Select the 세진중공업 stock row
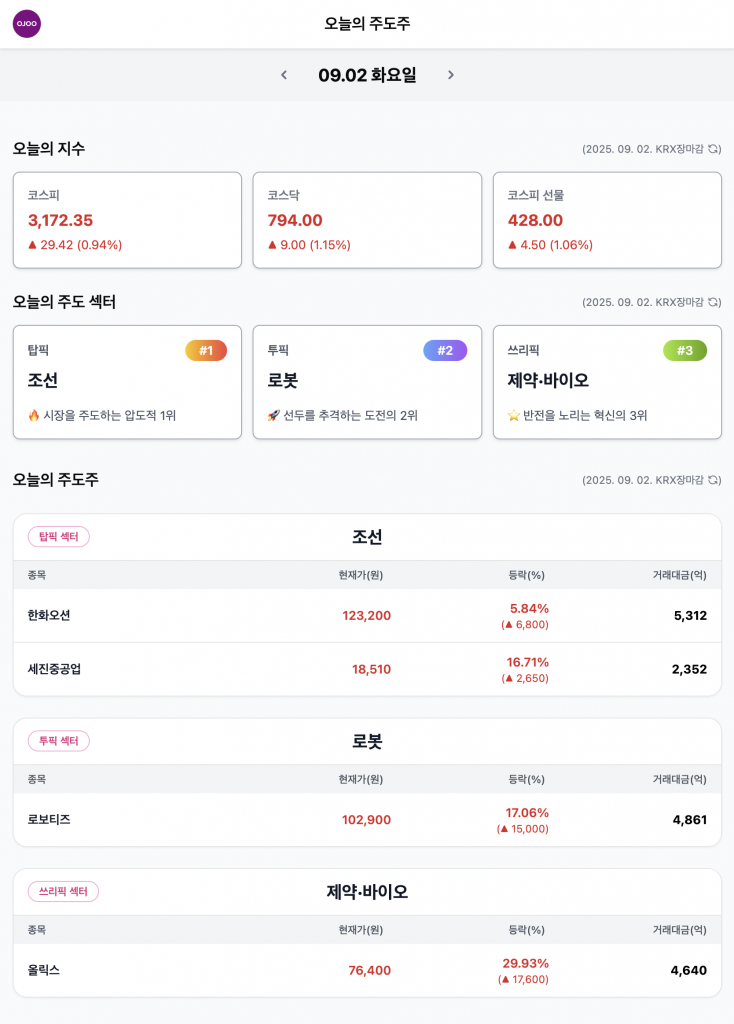Viewport: 734px width, 1024px height. (367, 669)
